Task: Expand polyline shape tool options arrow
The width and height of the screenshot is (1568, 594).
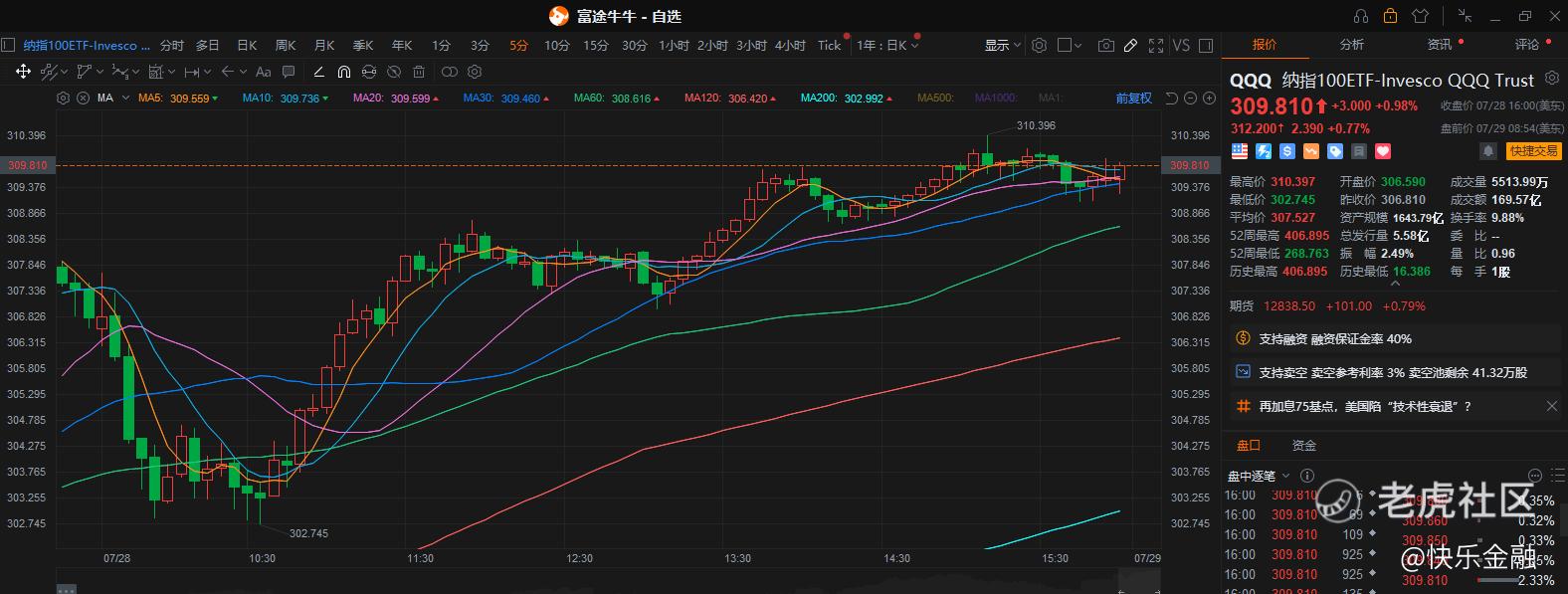Action: pos(98,72)
